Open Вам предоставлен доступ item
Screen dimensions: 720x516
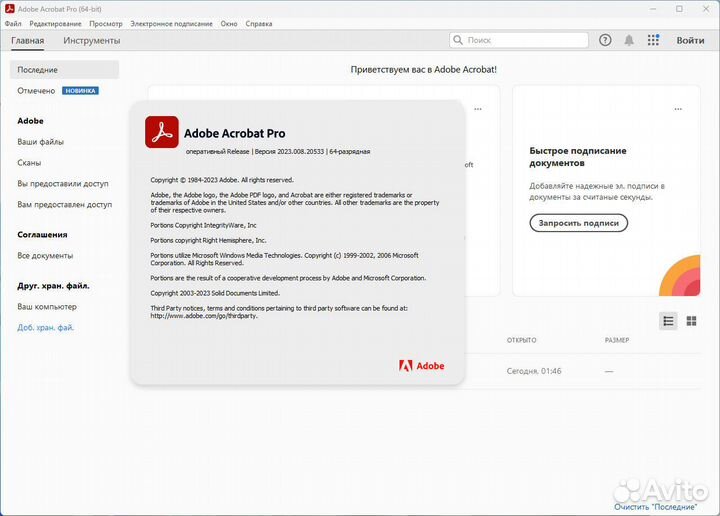[65, 204]
